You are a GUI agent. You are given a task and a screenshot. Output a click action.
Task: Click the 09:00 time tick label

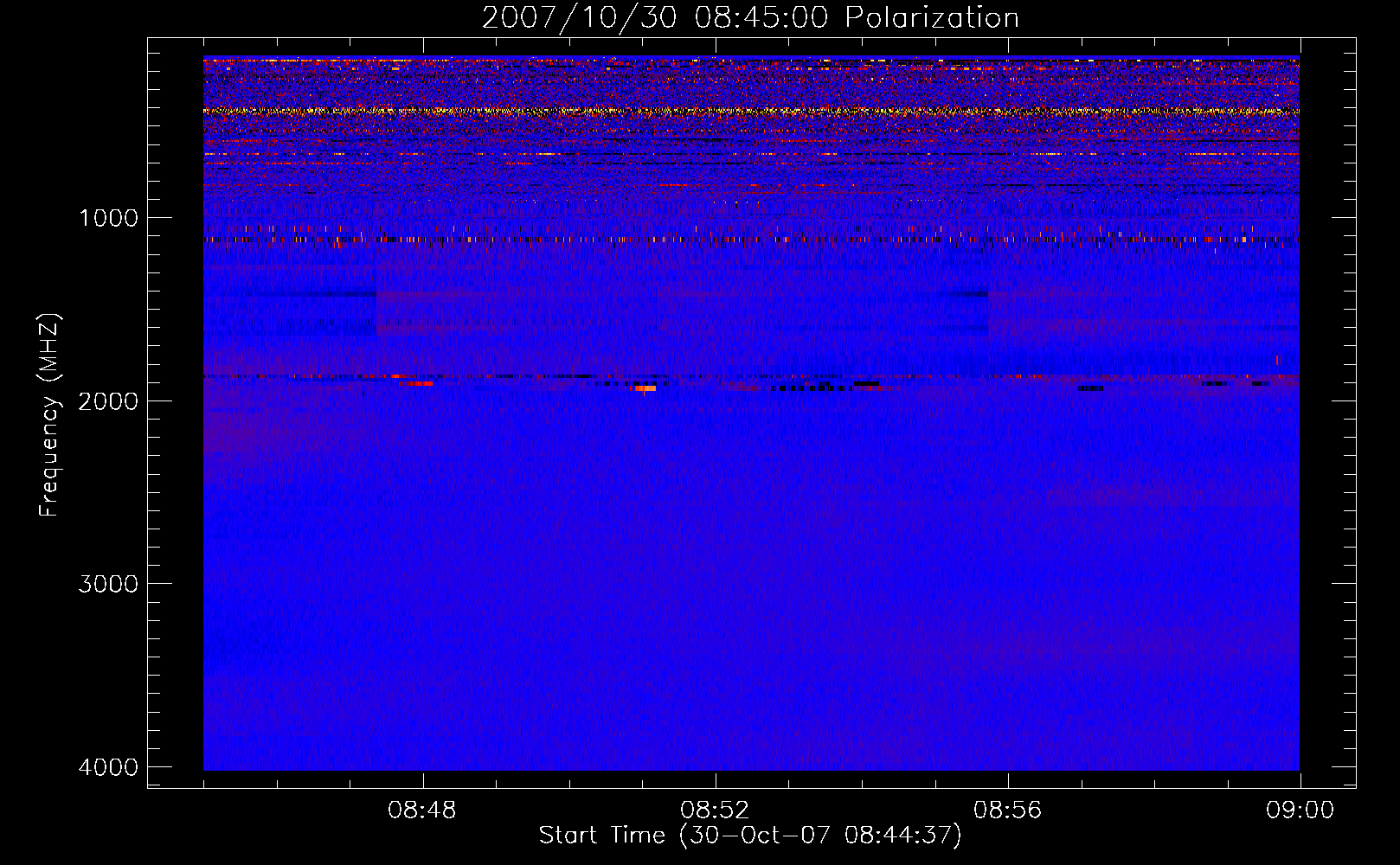[1300, 811]
